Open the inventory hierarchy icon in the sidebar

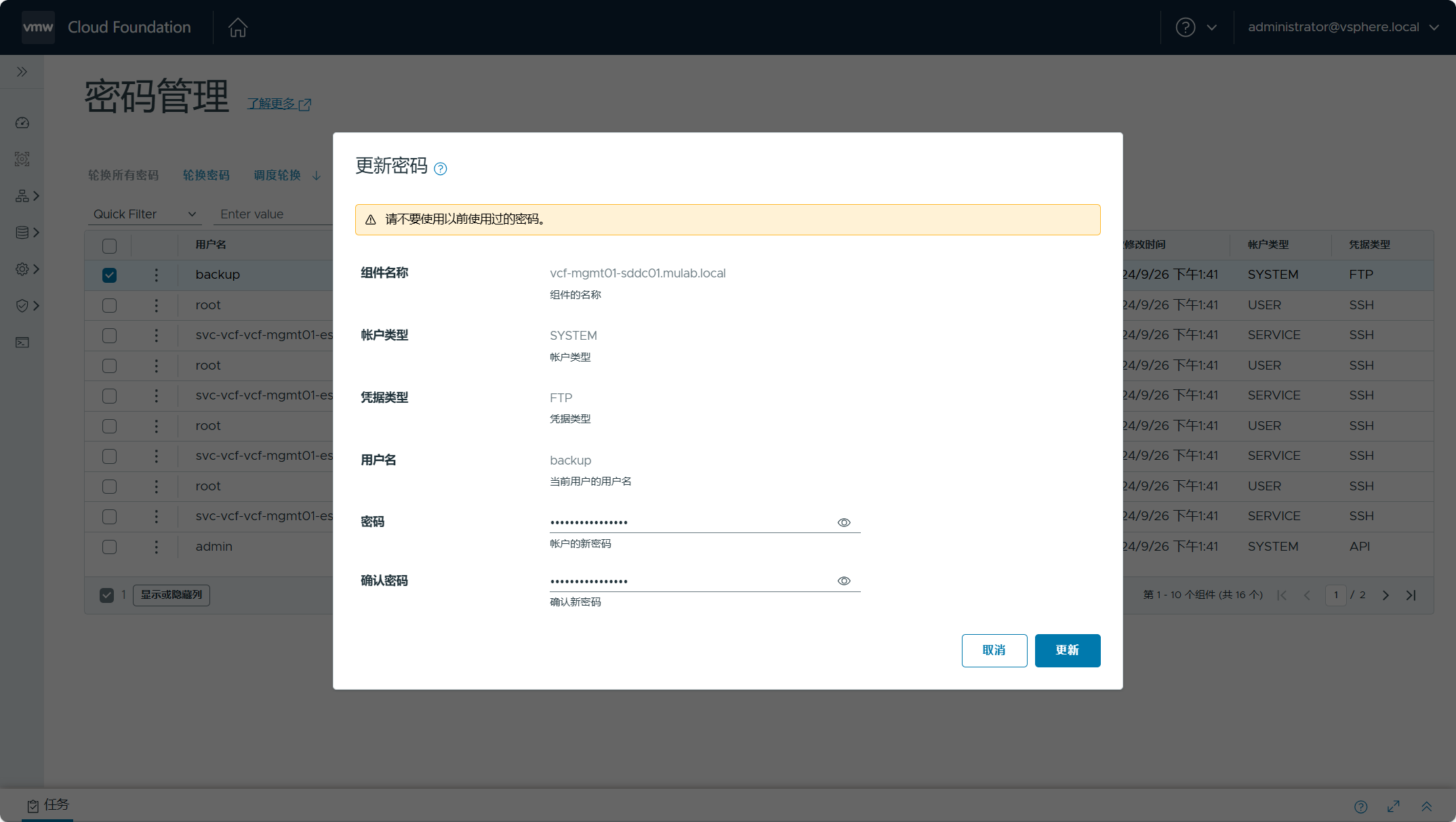(x=22, y=196)
